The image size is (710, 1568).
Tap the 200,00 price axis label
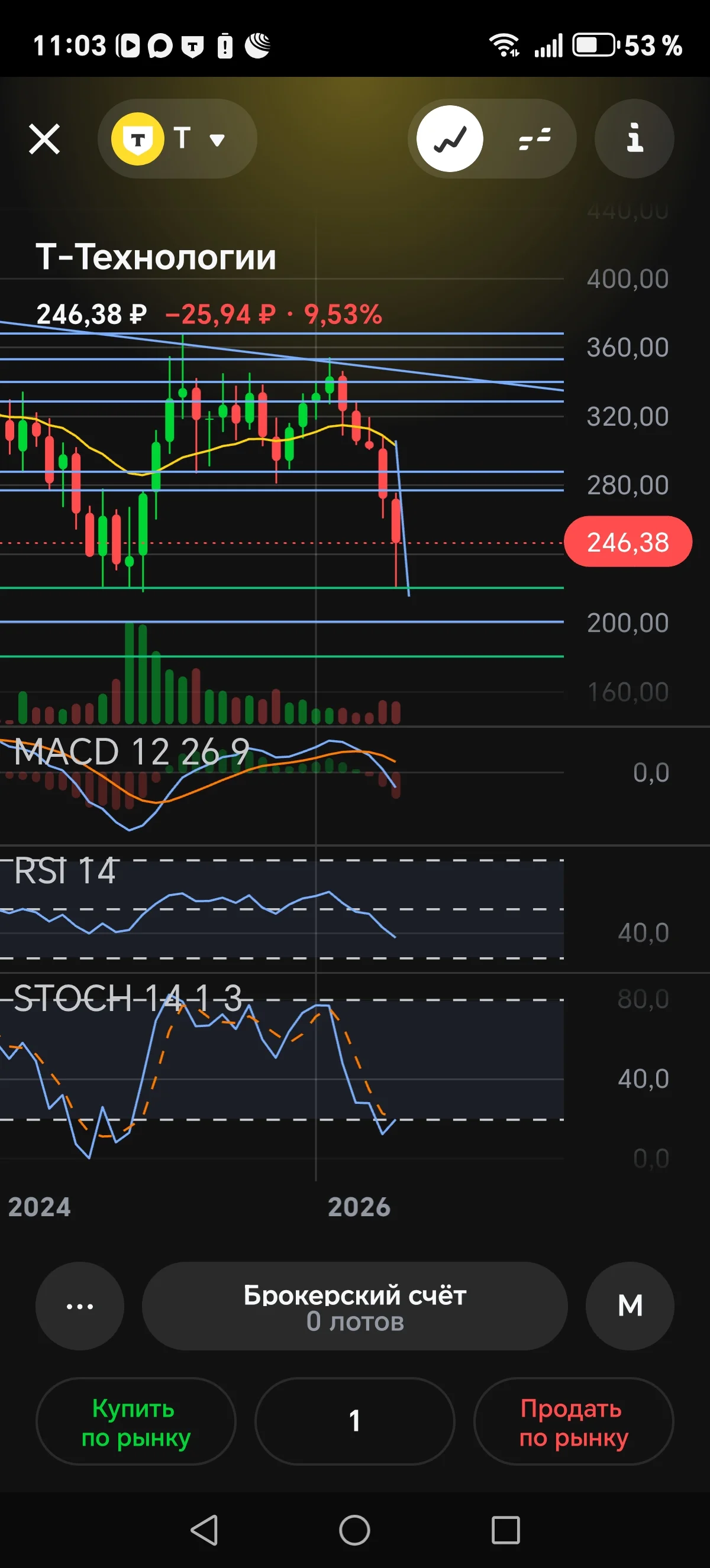(x=628, y=623)
